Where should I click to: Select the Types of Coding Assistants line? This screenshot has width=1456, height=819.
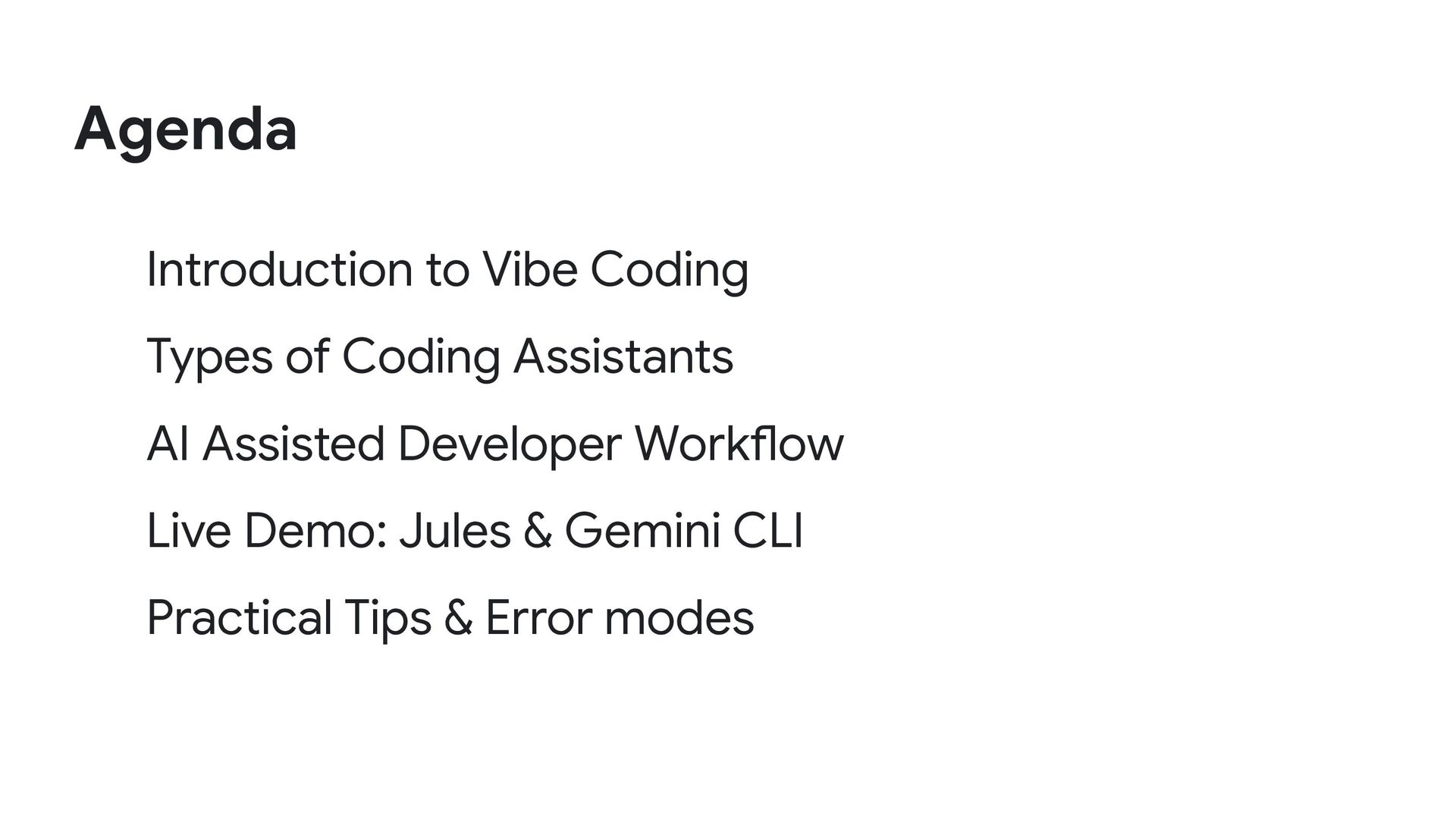(440, 358)
